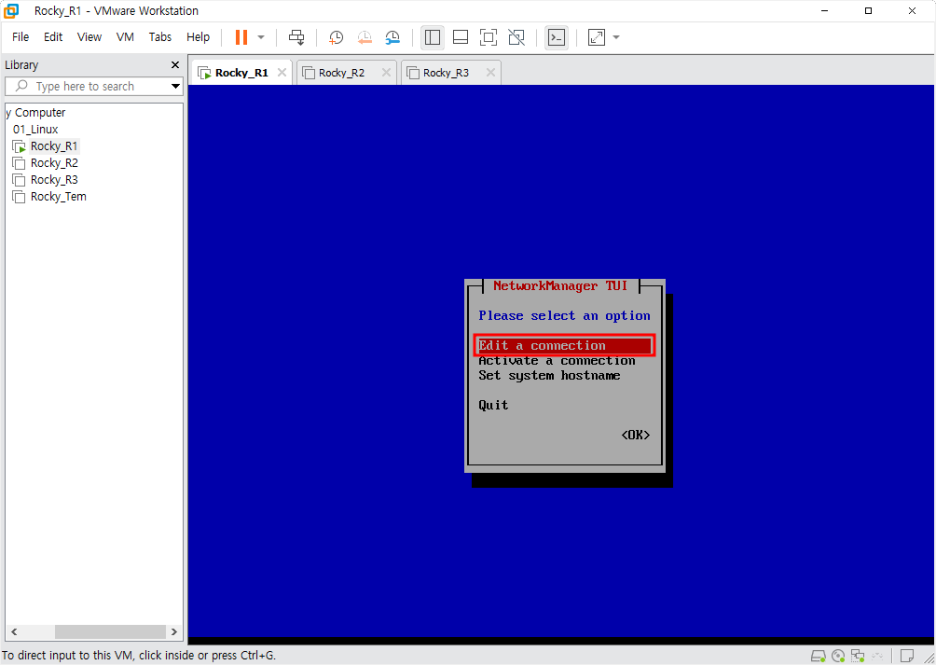
Task: Maximize the VMware Workstation window
Action: click(x=869, y=11)
